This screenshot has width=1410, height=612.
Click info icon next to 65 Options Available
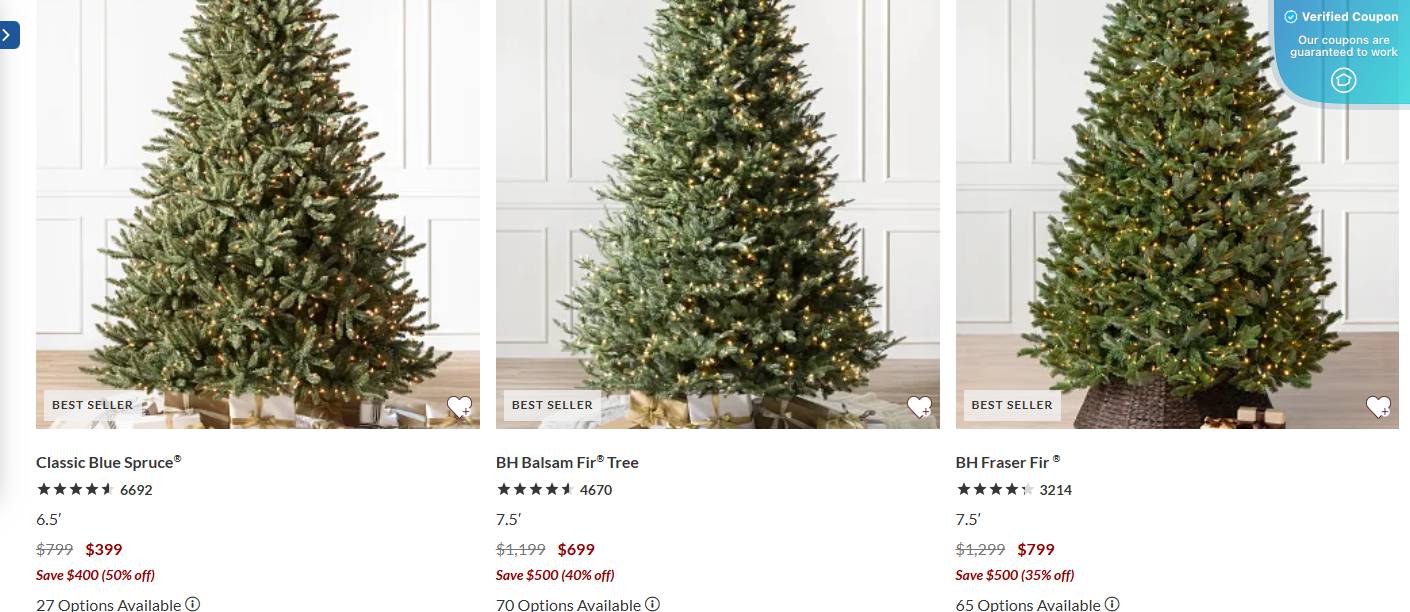(1112, 604)
